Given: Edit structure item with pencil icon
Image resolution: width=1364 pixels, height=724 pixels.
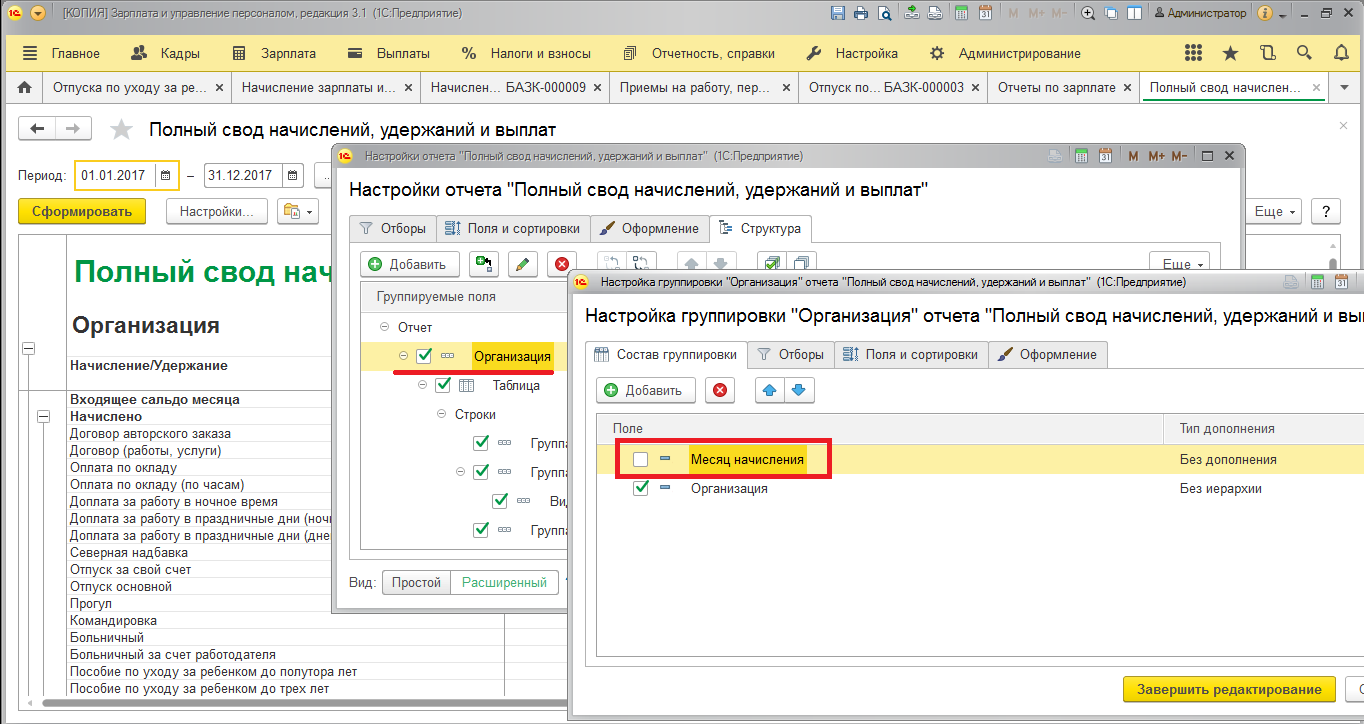Looking at the screenshot, I should click(523, 264).
